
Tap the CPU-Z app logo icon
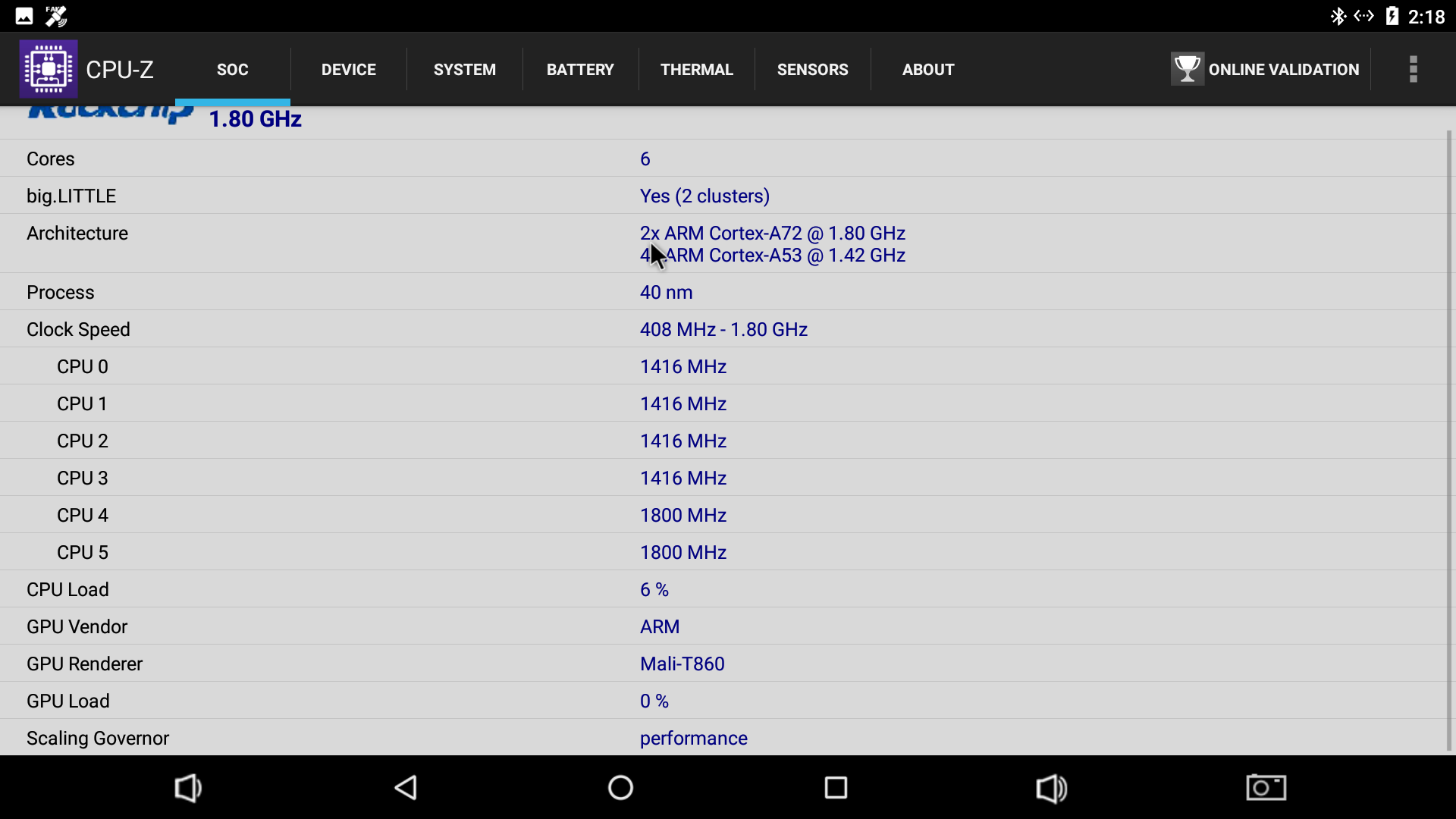tap(49, 69)
